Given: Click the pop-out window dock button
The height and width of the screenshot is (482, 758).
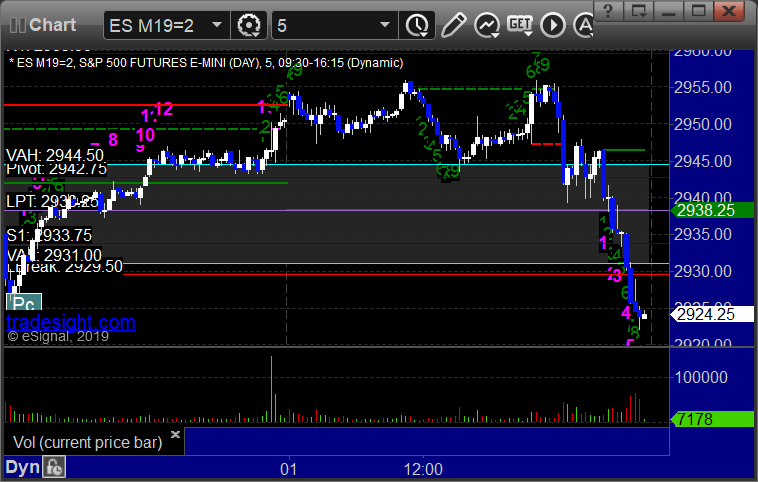Looking at the screenshot, I should (639, 11).
